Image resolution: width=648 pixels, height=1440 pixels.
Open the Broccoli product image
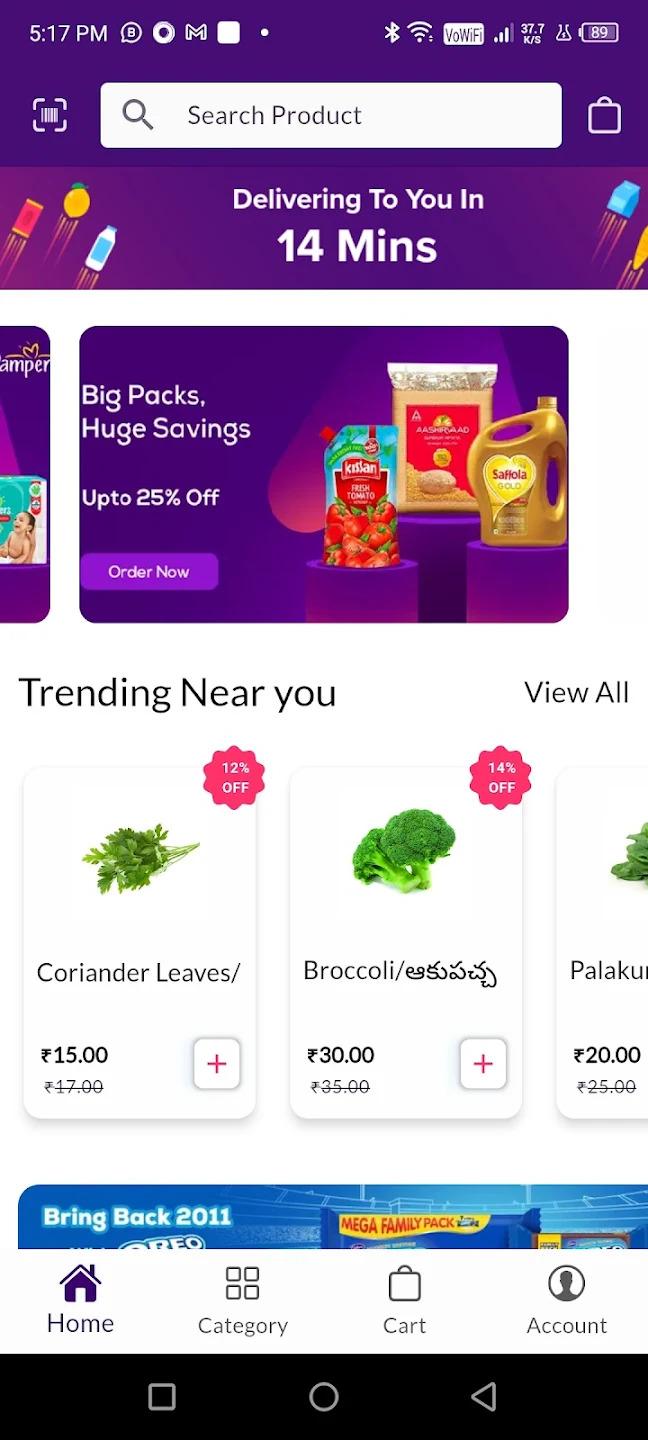[404, 851]
